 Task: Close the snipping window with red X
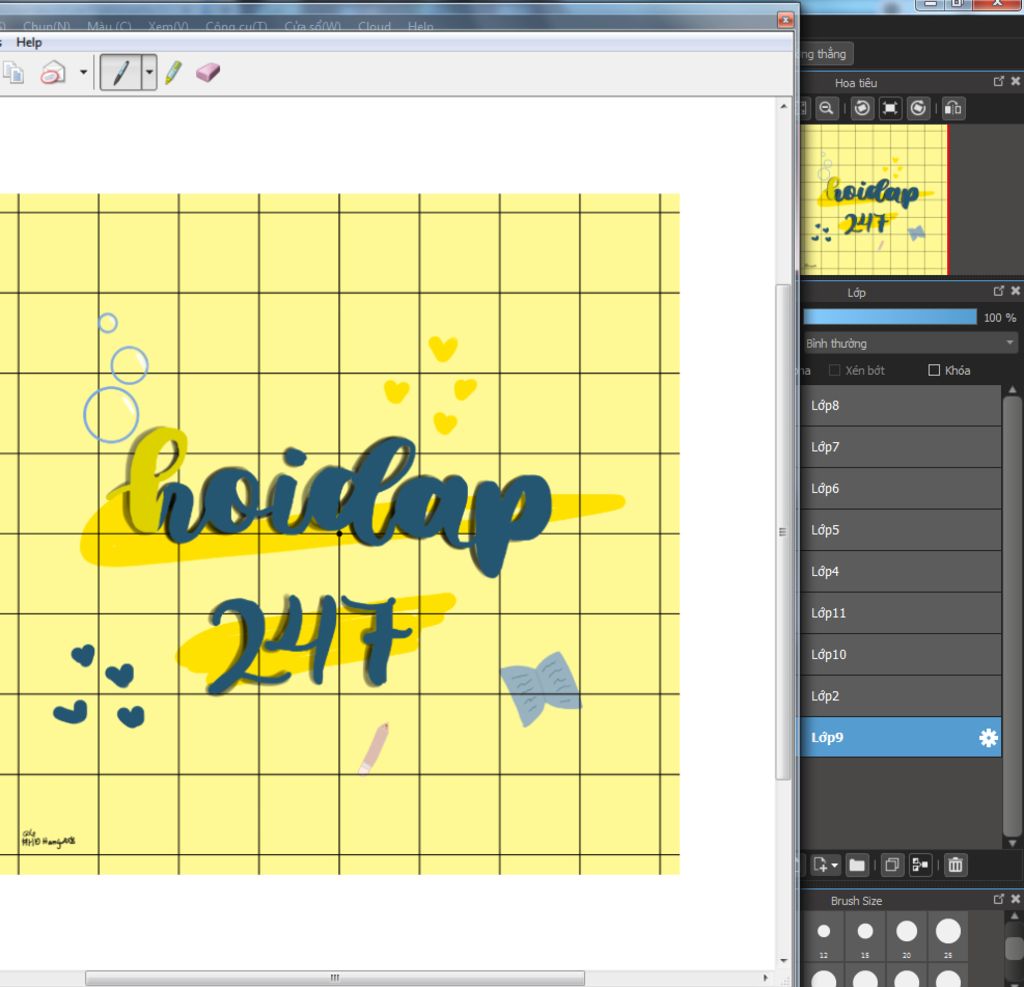(786, 20)
